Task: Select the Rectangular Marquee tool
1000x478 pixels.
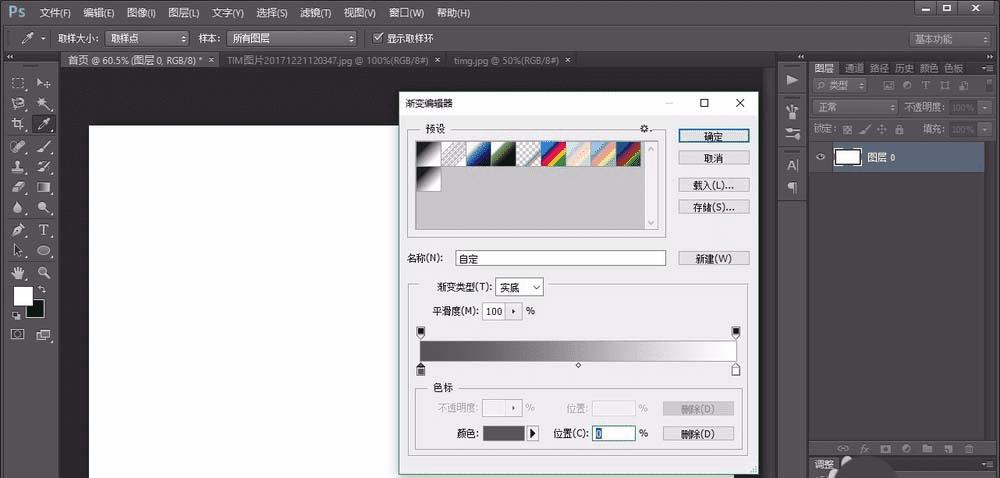Action: pos(18,83)
